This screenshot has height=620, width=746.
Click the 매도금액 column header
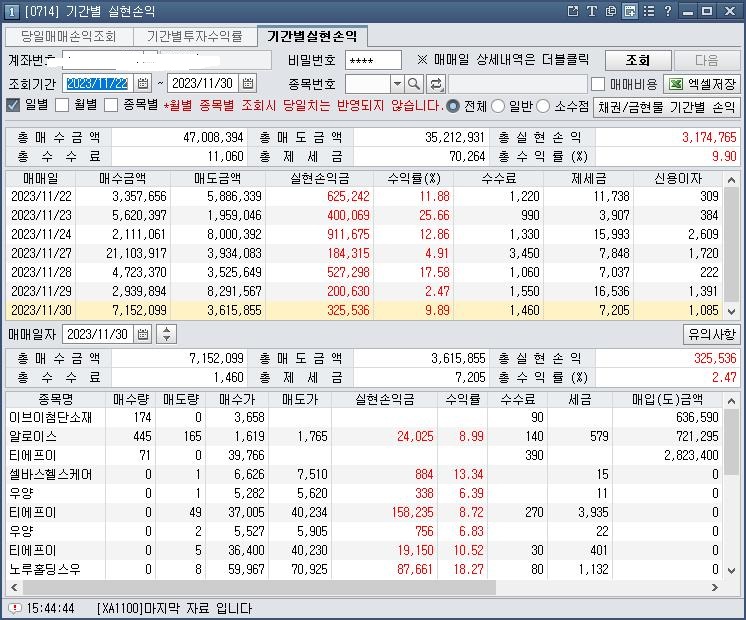(218, 178)
